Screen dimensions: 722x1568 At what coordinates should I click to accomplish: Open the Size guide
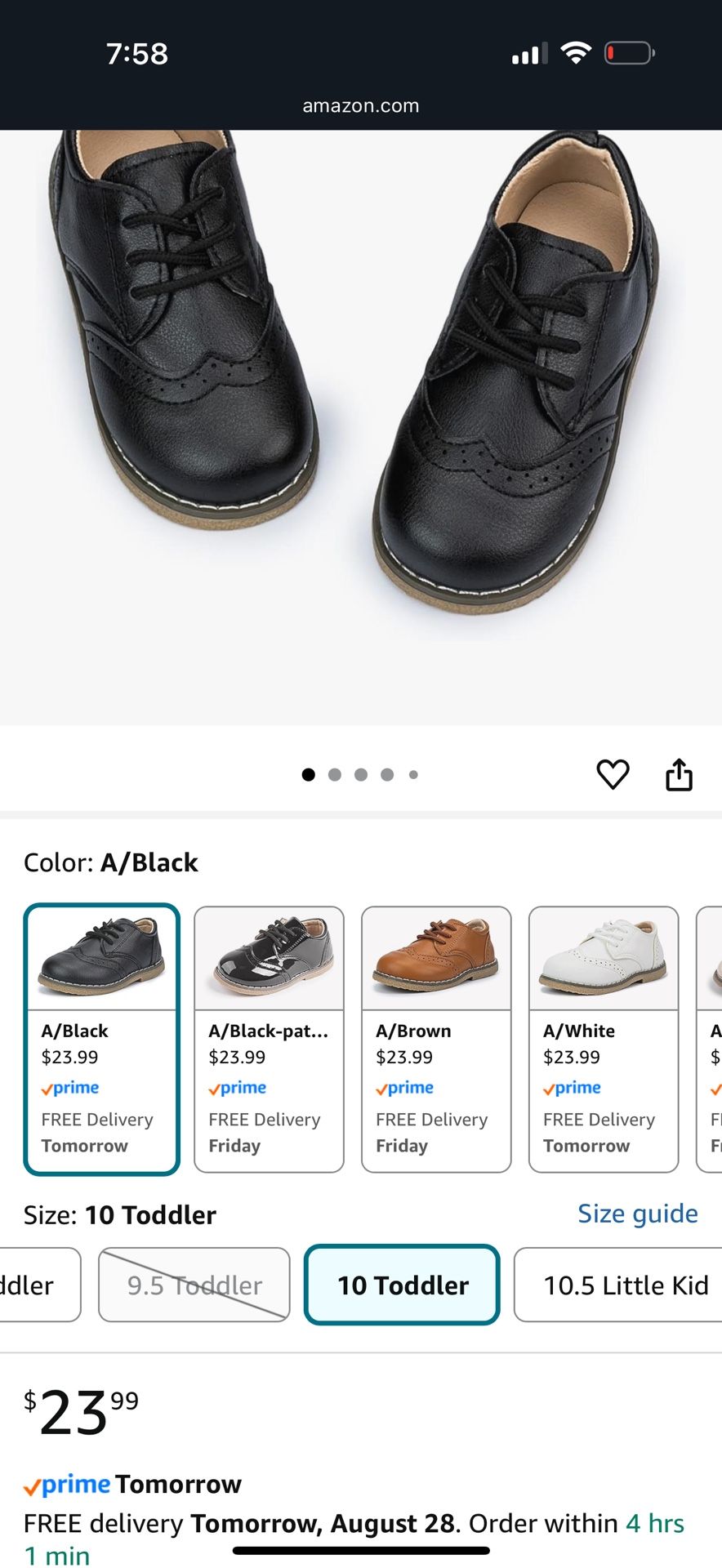(638, 1214)
